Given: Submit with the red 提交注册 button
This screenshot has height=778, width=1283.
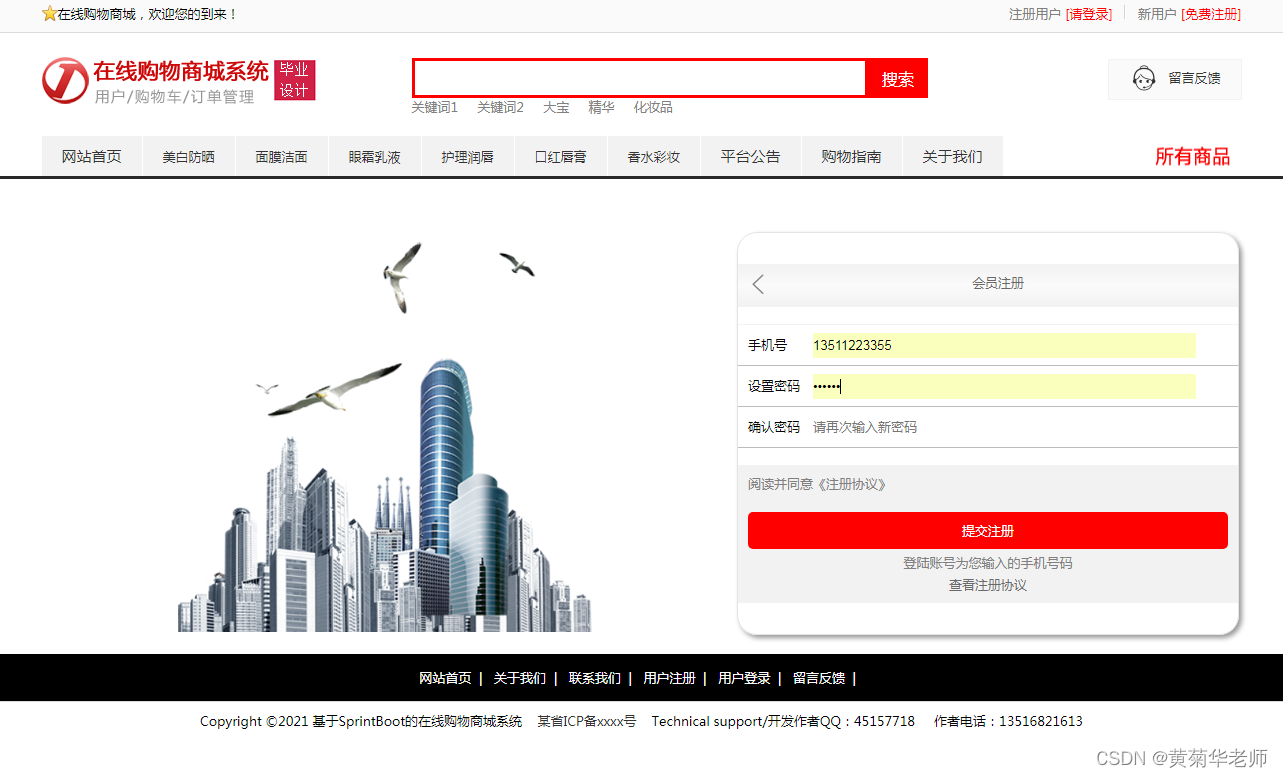Looking at the screenshot, I should tap(988, 531).
